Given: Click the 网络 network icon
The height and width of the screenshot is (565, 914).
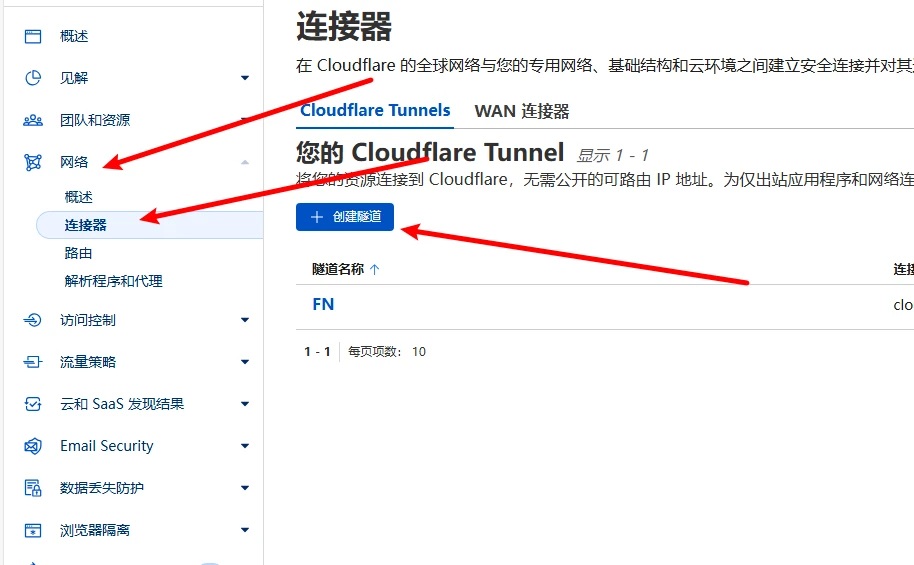Looking at the screenshot, I should (x=33, y=162).
